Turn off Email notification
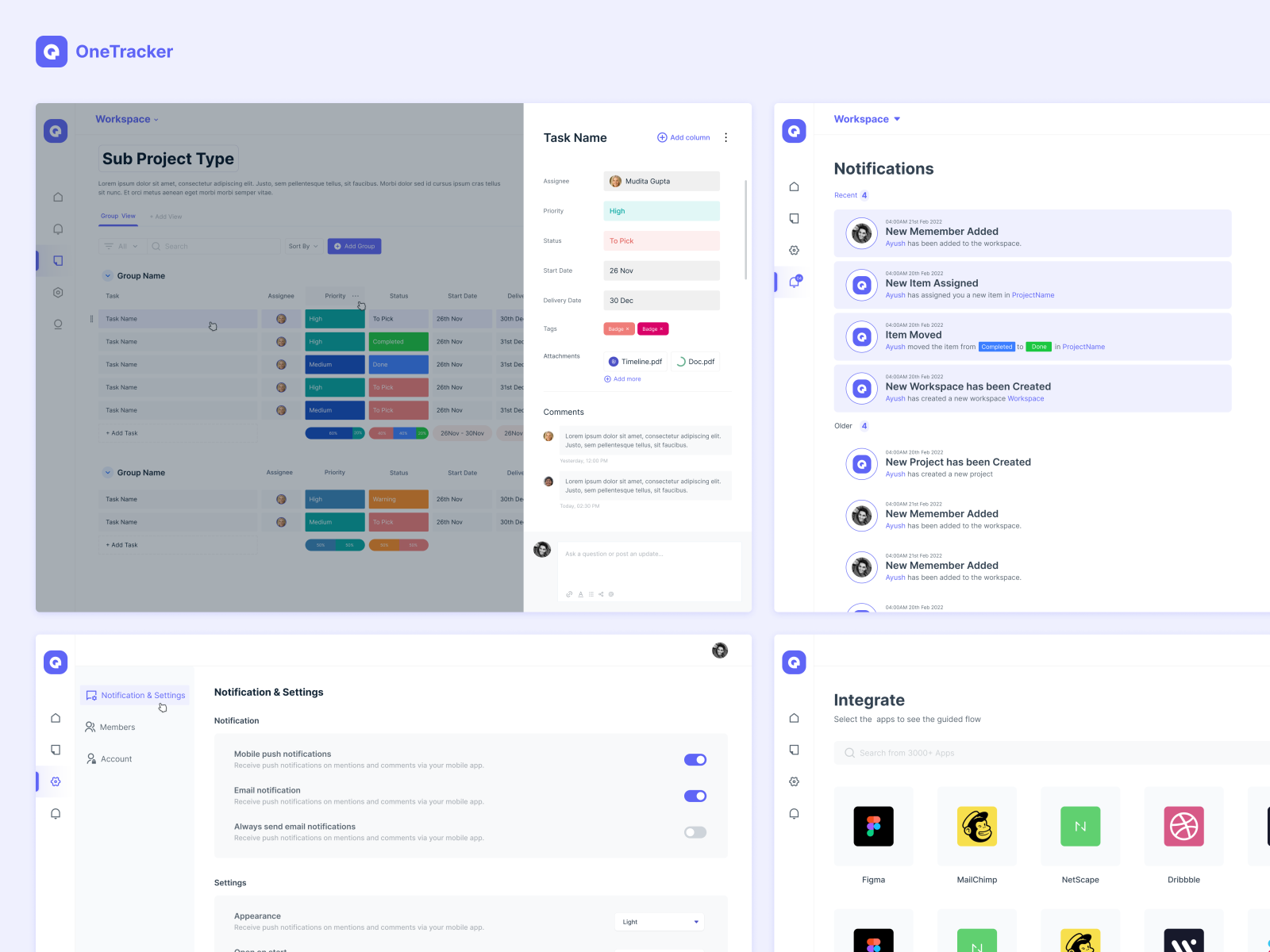Screen dimensions: 1270x952 [695, 796]
